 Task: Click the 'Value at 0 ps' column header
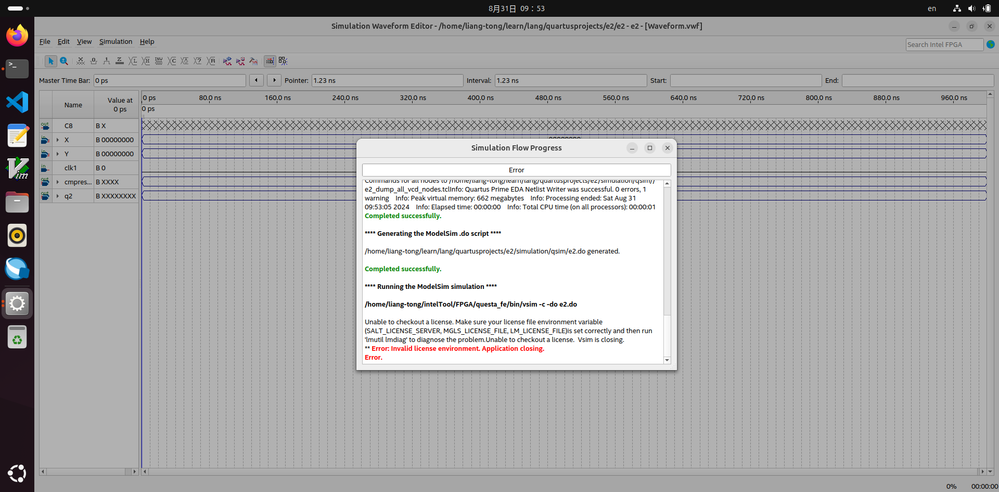click(x=117, y=105)
